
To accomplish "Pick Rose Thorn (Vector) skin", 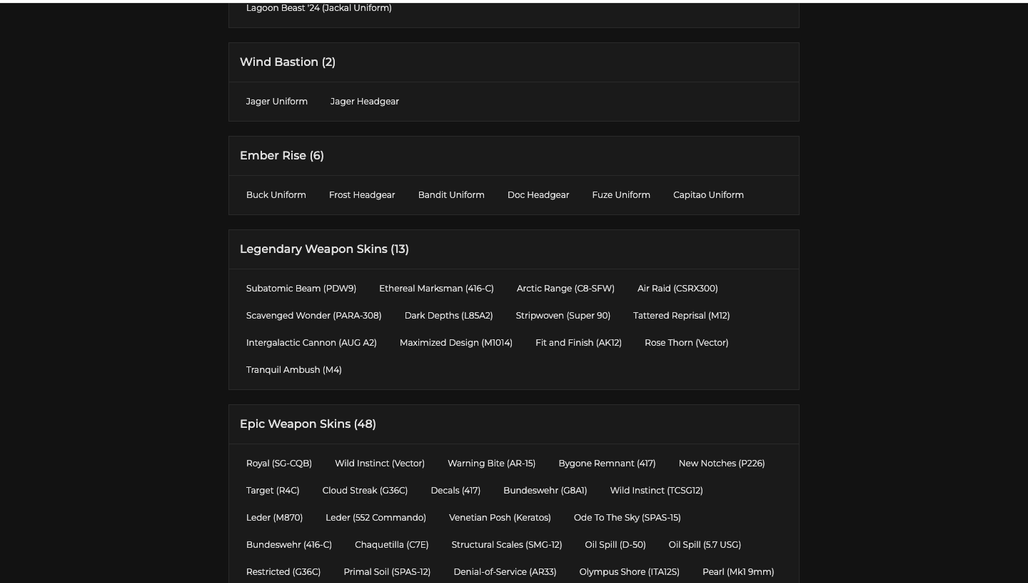I will [x=686, y=343].
